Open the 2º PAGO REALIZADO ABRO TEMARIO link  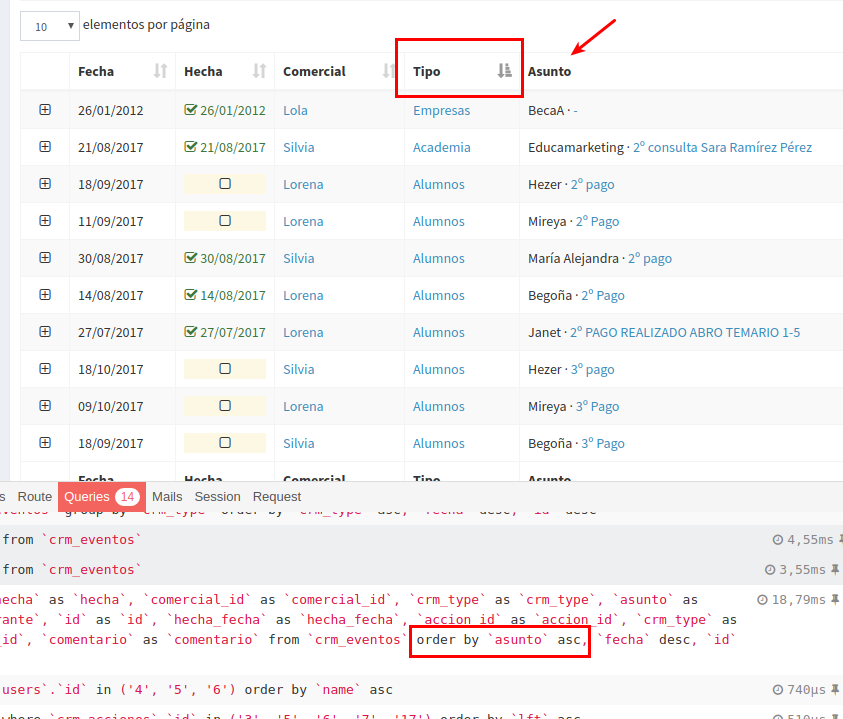click(685, 332)
